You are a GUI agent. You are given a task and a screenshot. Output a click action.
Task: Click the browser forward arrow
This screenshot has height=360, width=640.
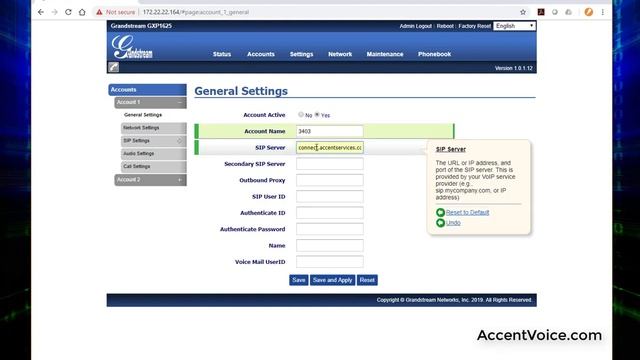coord(55,12)
